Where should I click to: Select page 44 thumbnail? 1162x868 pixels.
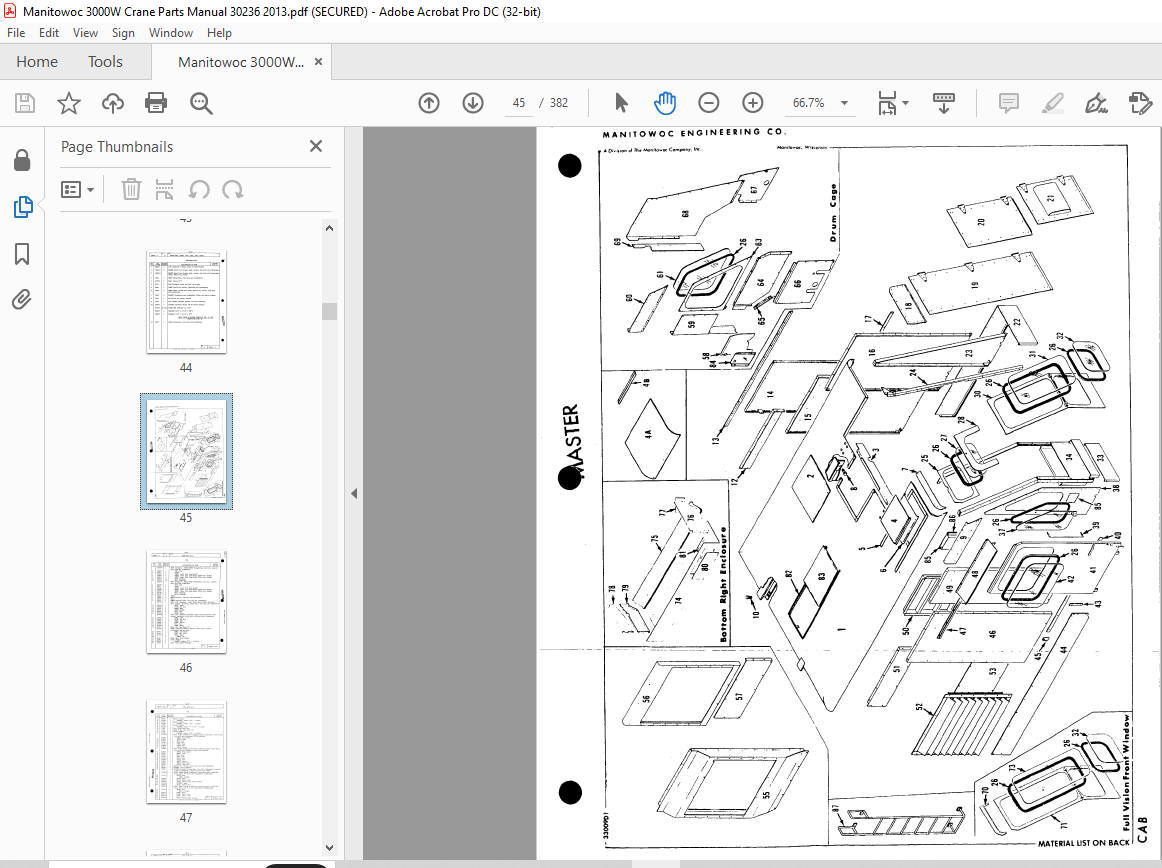click(x=186, y=302)
